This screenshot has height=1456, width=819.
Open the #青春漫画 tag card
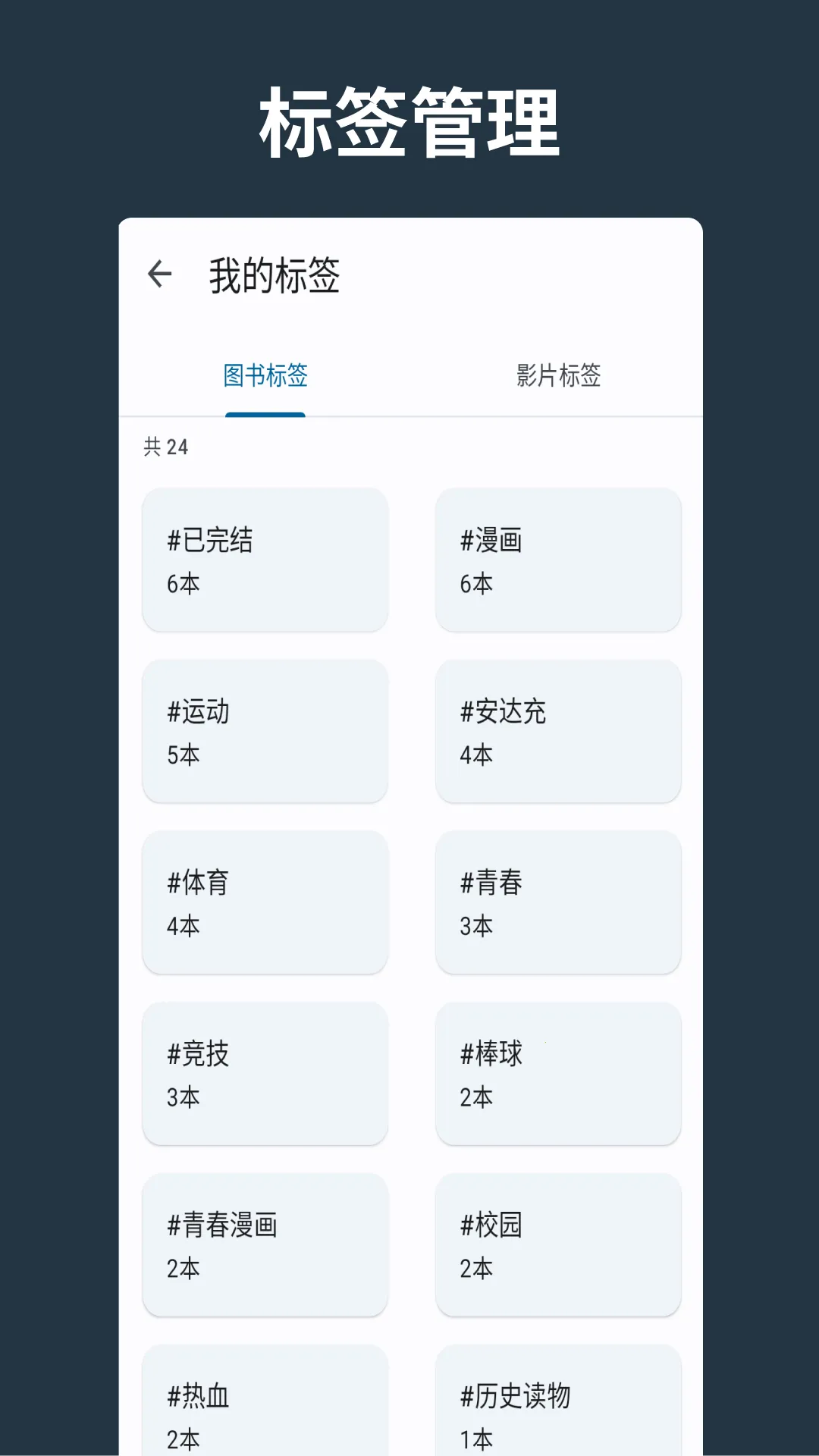tap(265, 1244)
